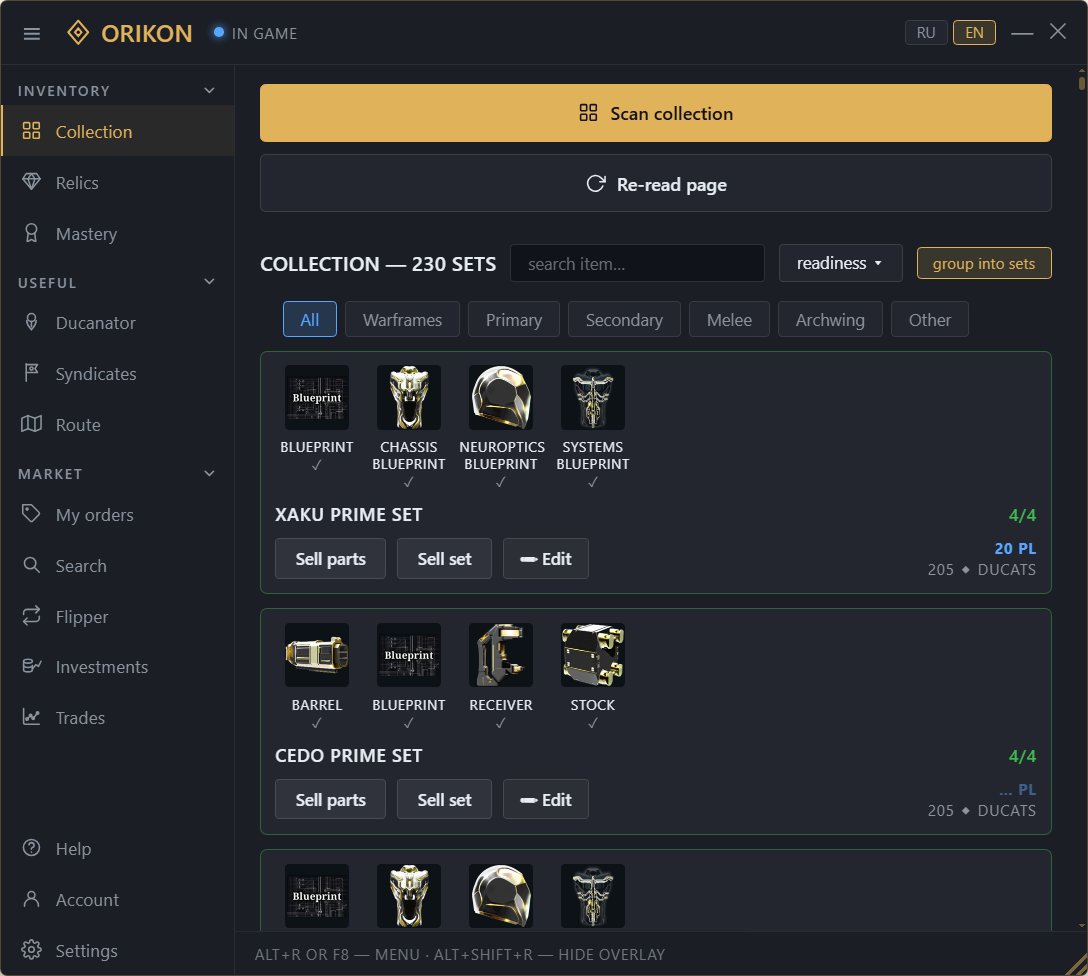1088x976 pixels.
Task: Select the Warframes filter tab
Action: coord(402,319)
